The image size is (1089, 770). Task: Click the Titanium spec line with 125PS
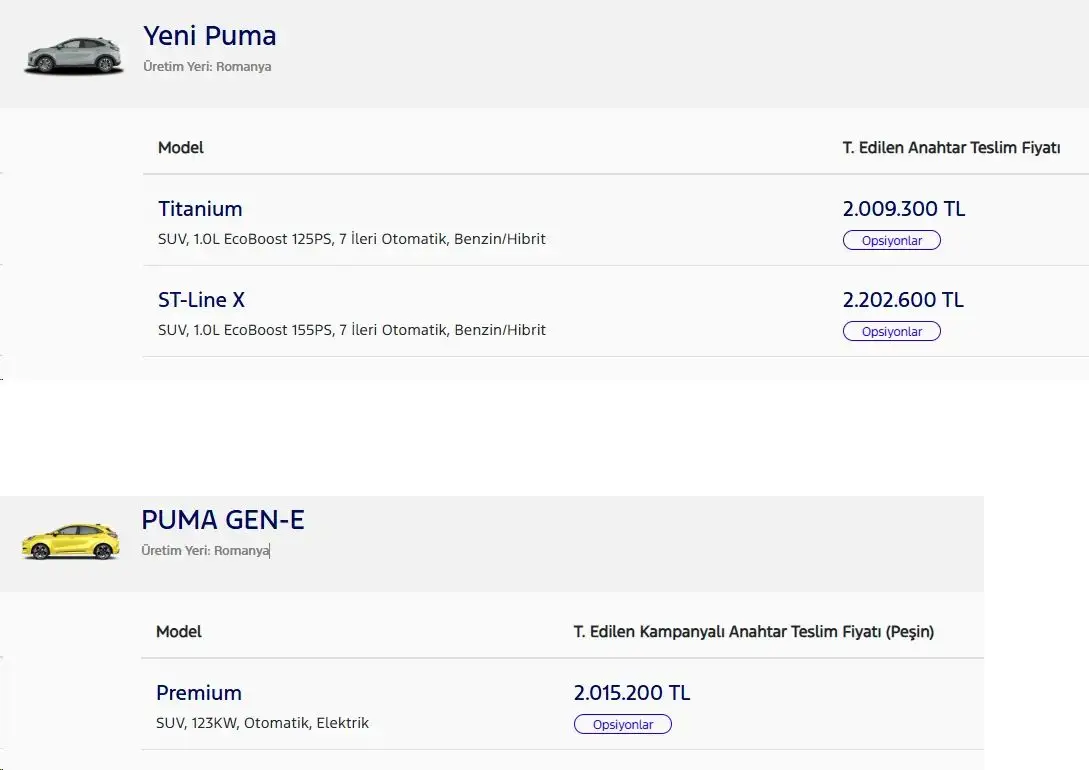[x=351, y=239]
